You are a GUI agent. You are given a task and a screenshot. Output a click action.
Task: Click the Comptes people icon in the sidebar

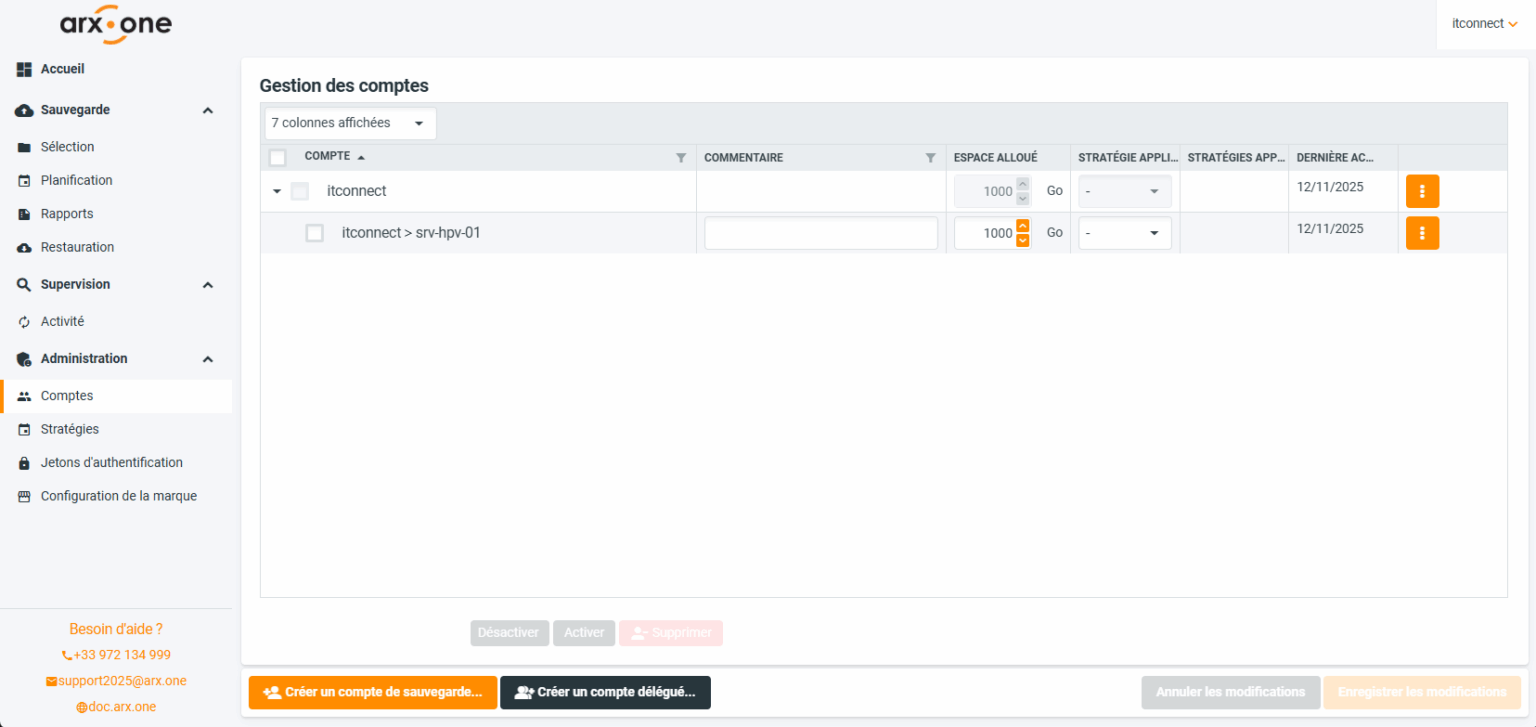pyautogui.click(x=24, y=395)
